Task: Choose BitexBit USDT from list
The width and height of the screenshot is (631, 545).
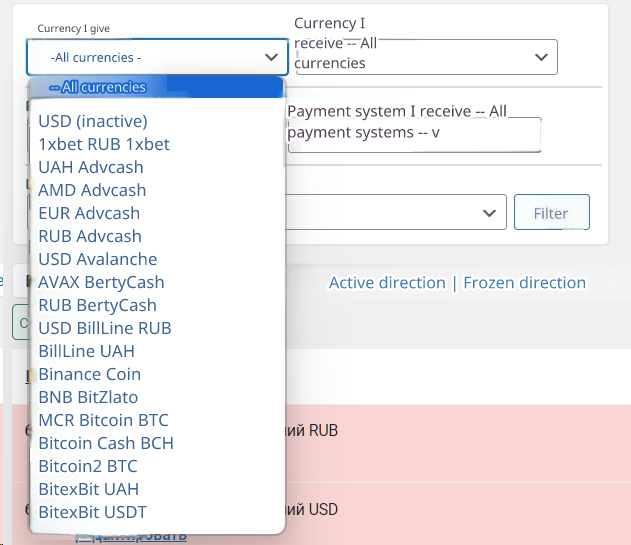Action: tap(93, 512)
